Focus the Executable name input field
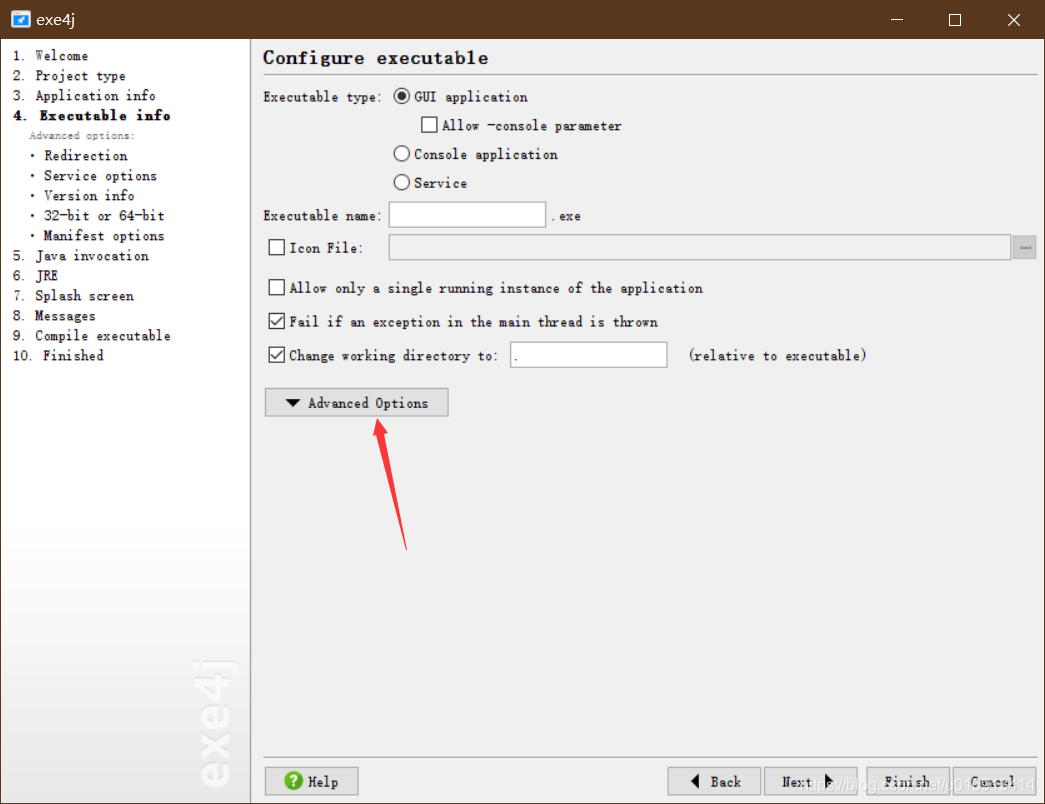The height and width of the screenshot is (804, 1045). (x=467, y=215)
